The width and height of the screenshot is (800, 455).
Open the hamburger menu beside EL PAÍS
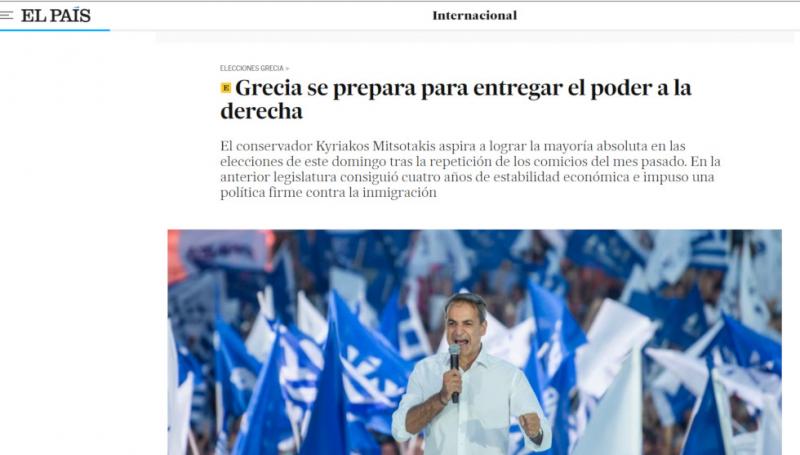pos(7,15)
